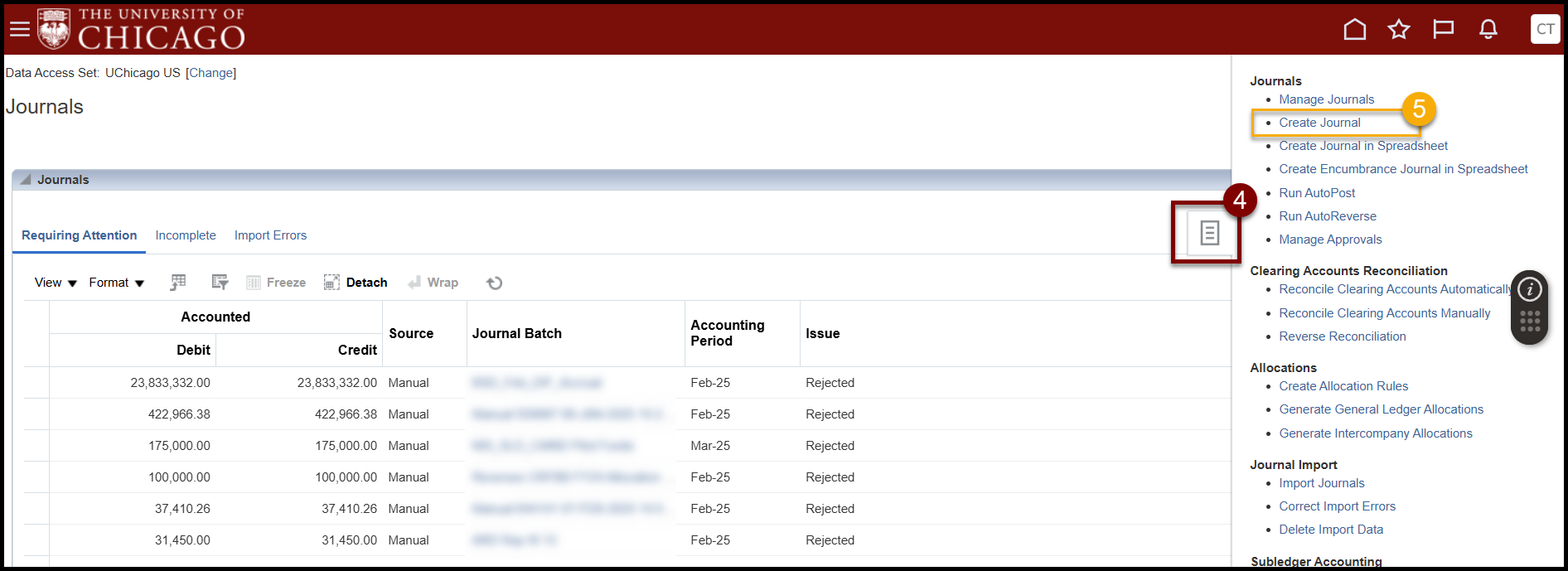The width and height of the screenshot is (1568, 571).
Task: Switch to the Incomplete tab
Action: (186, 235)
